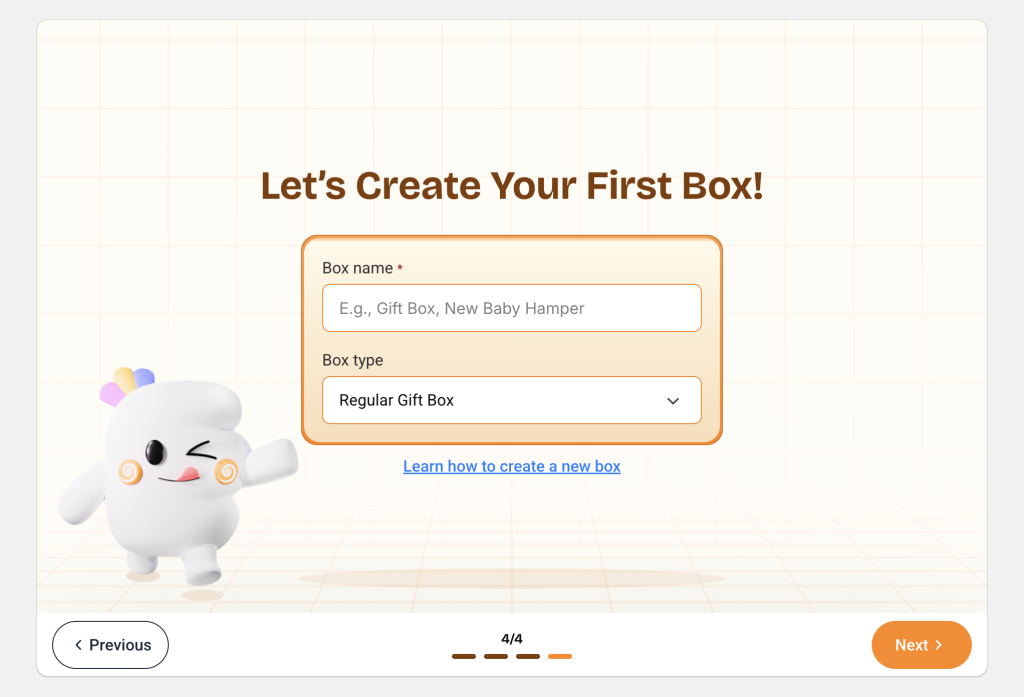
Task: Click the mascot's waving raised hand
Action: pos(273,460)
